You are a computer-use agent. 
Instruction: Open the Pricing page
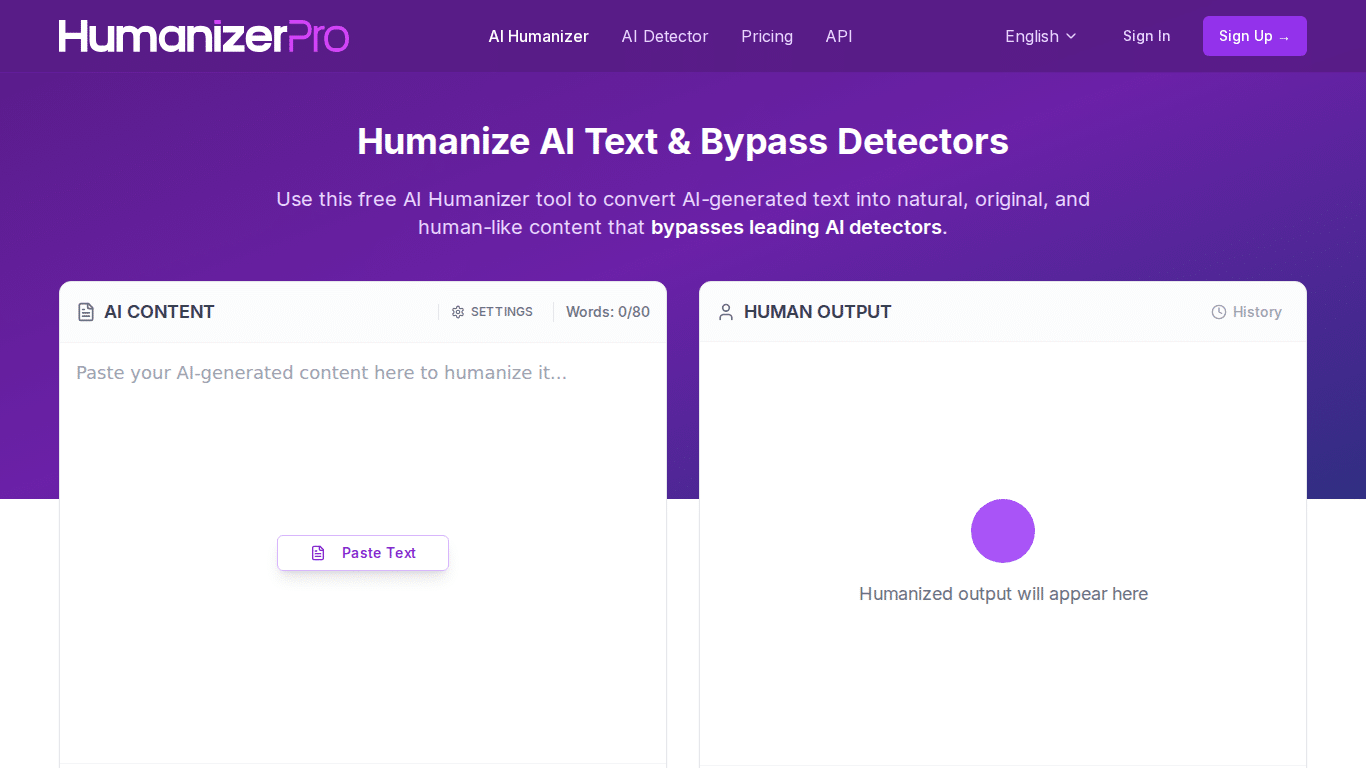click(766, 36)
